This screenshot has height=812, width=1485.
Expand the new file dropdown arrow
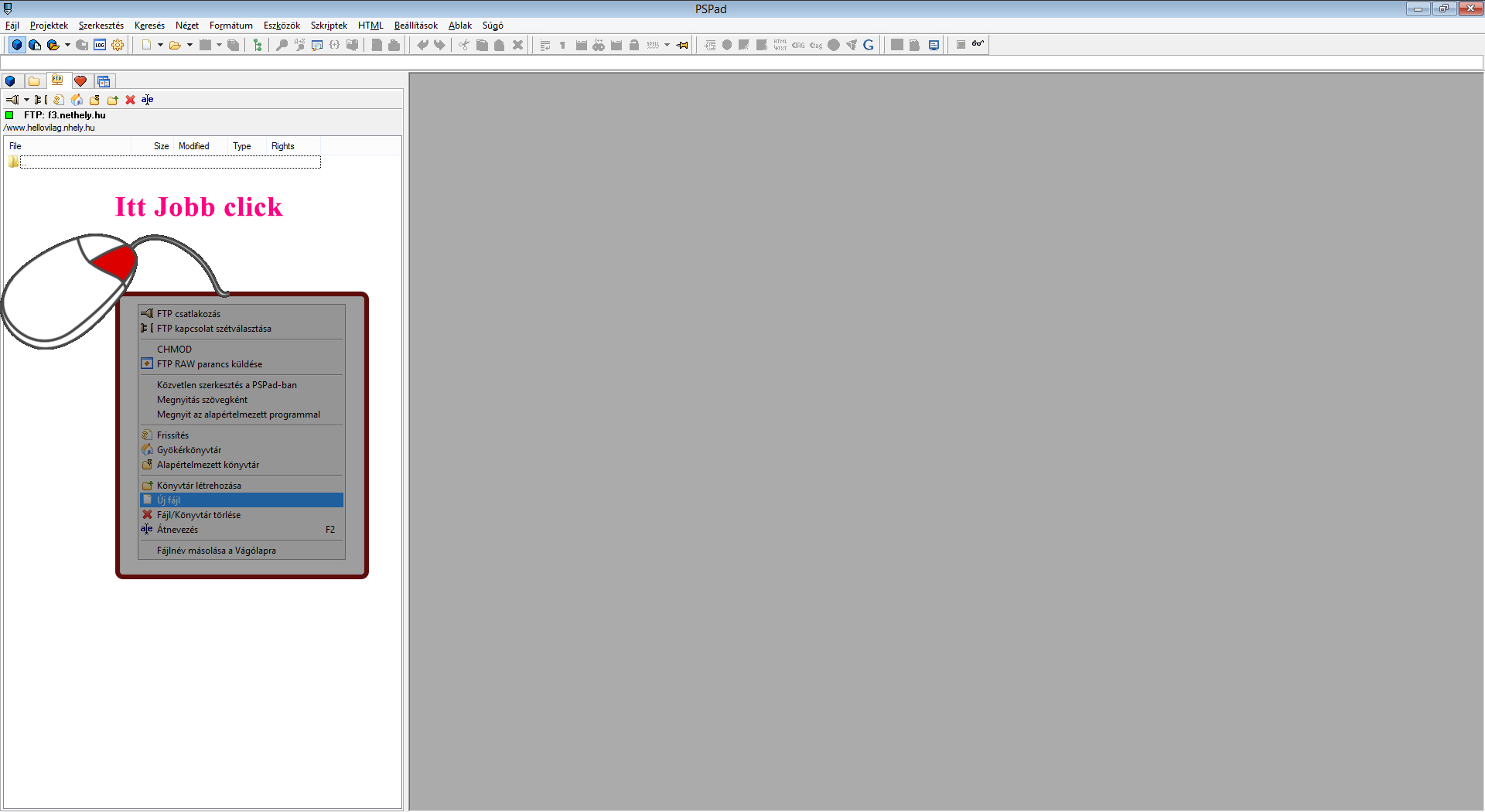click(x=160, y=45)
